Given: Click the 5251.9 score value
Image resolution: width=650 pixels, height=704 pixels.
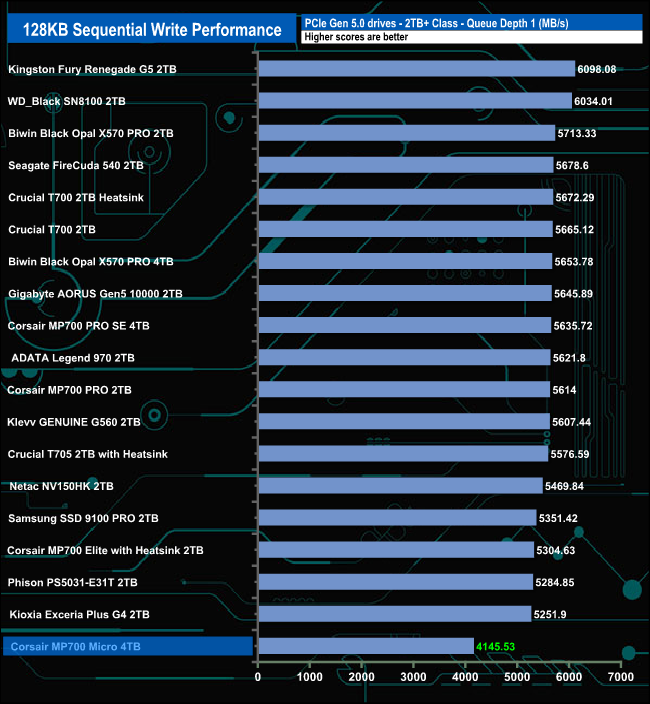Looking at the screenshot, I should (x=550, y=614).
